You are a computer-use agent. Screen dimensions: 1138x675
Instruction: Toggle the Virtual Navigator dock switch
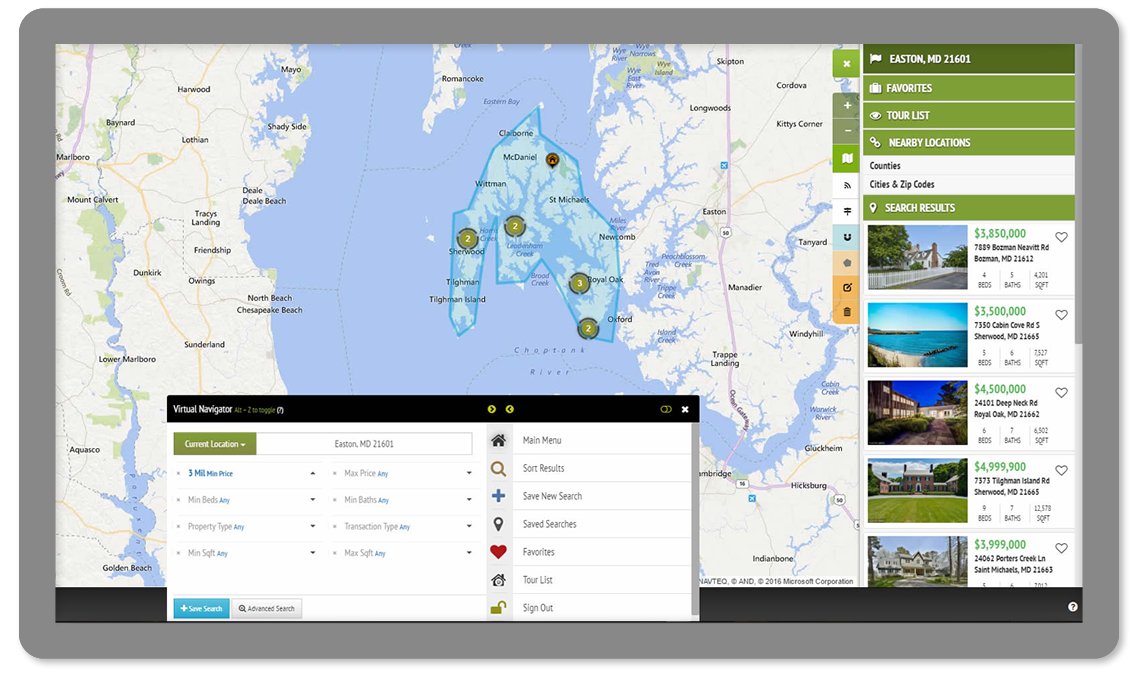pyautogui.click(x=666, y=409)
